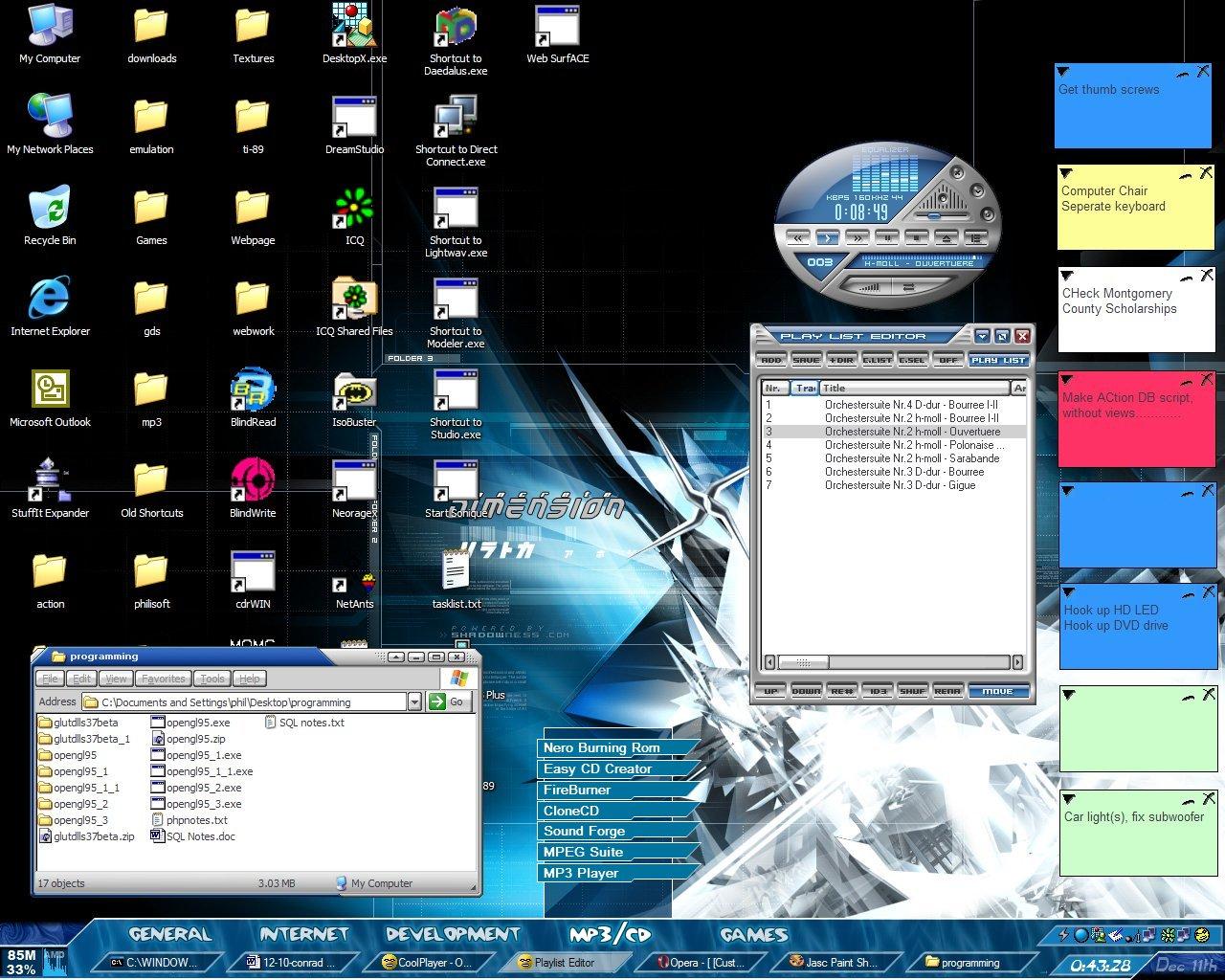Viewport: 1225px width, 980px height.
Task: Click SAVE in Play List Editor
Action: pos(807,360)
